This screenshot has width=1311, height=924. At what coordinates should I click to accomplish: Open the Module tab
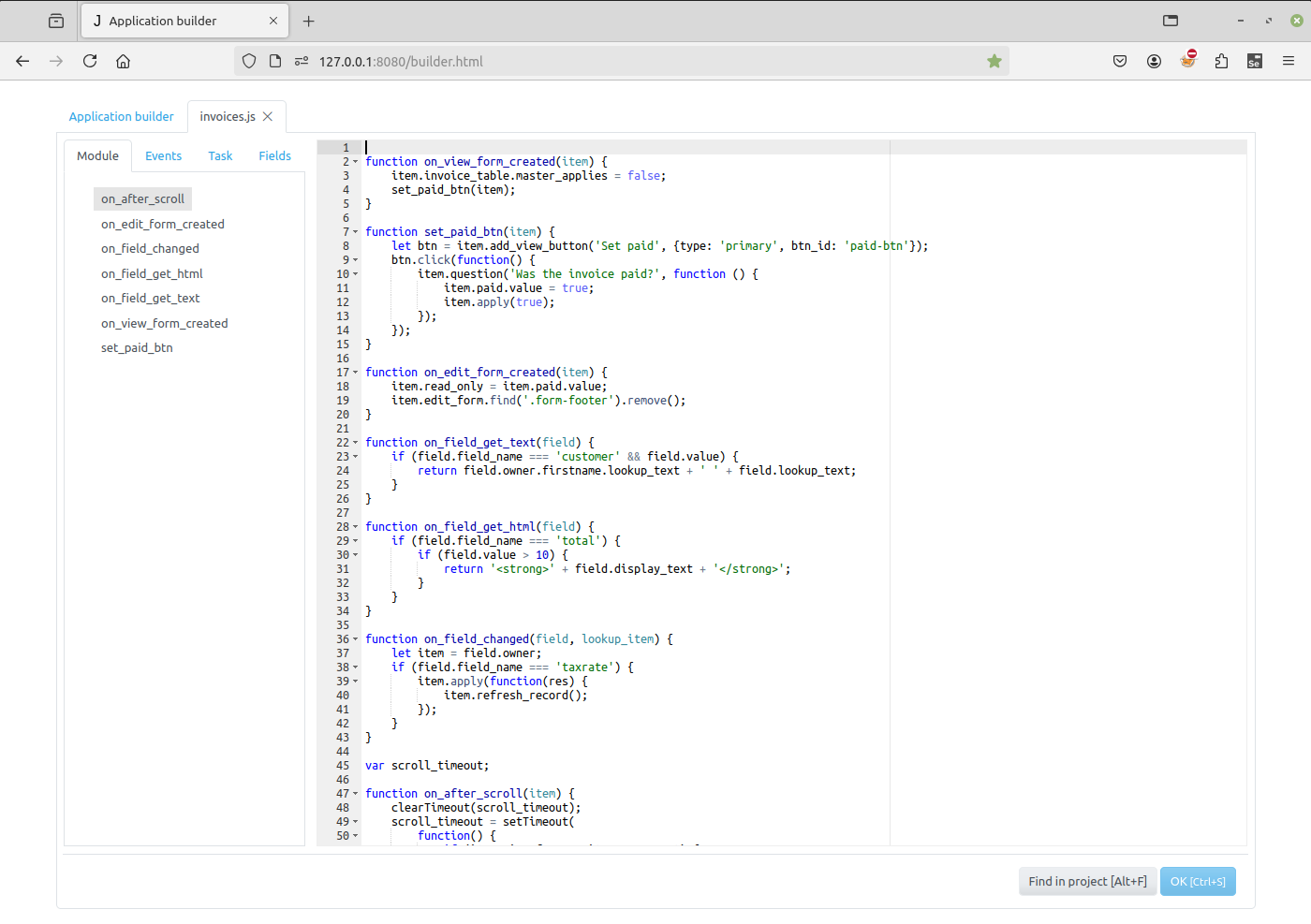click(98, 156)
